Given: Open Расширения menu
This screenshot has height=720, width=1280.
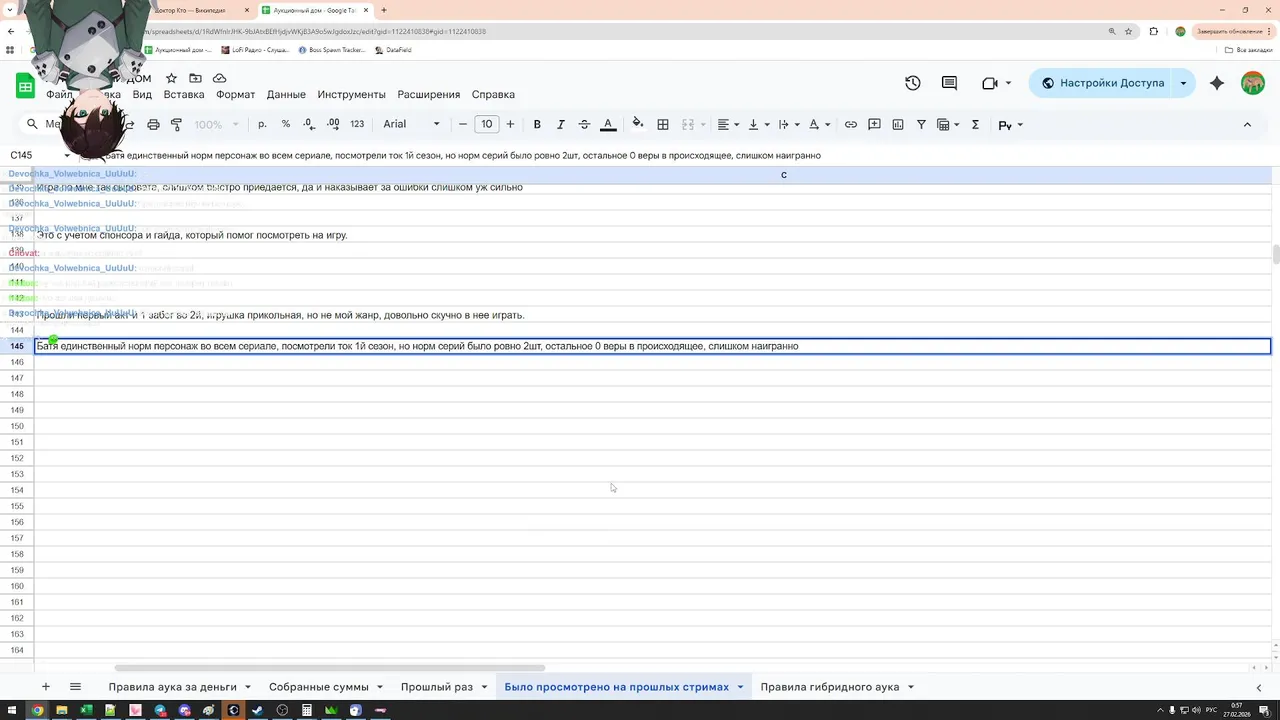Looking at the screenshot, I should click(x=429, y=94).
